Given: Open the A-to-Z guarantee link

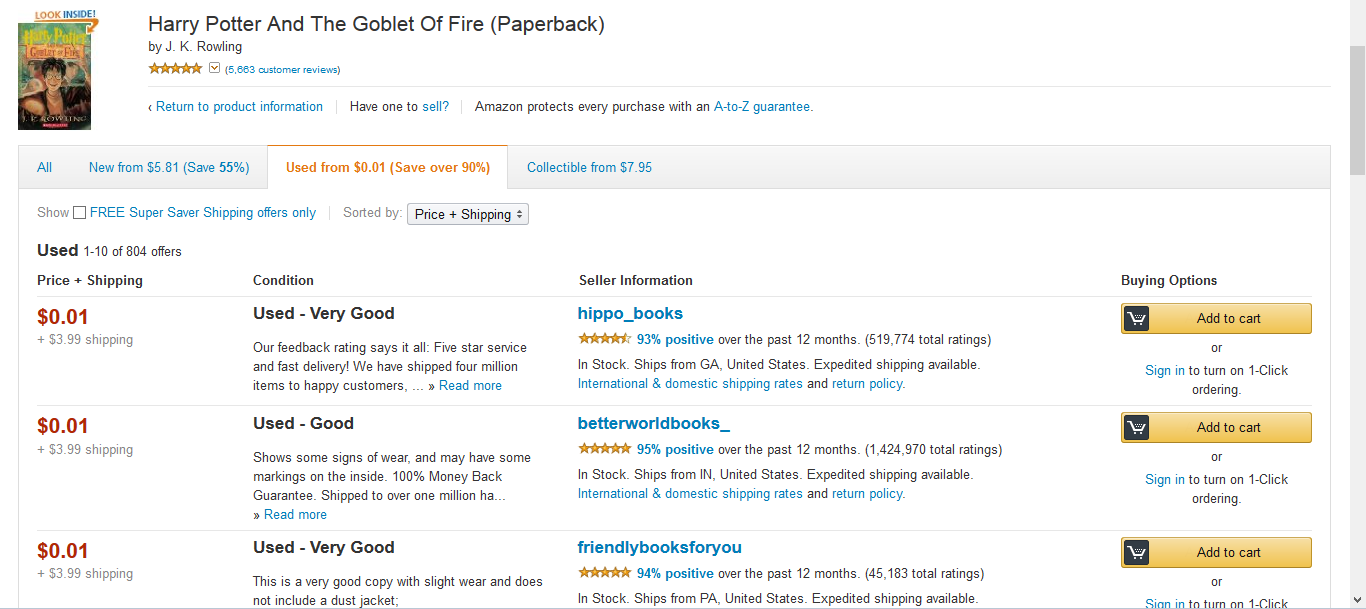Looking at the screenshot, I should coord(762,106).
